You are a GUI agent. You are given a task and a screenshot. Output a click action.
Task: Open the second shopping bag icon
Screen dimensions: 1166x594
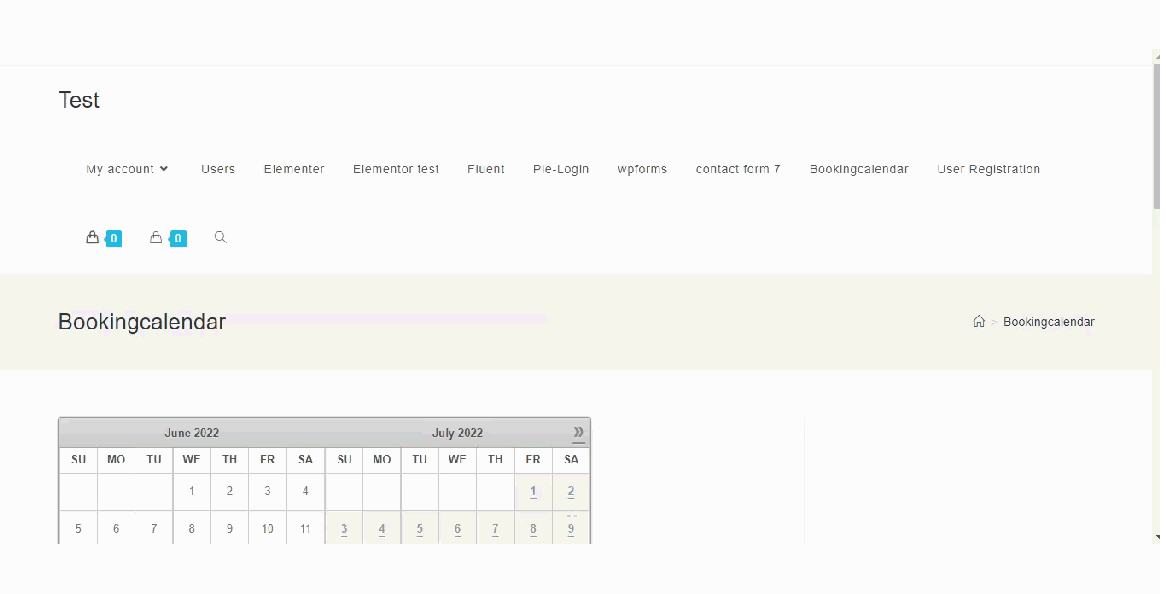(x=156, y=237)
